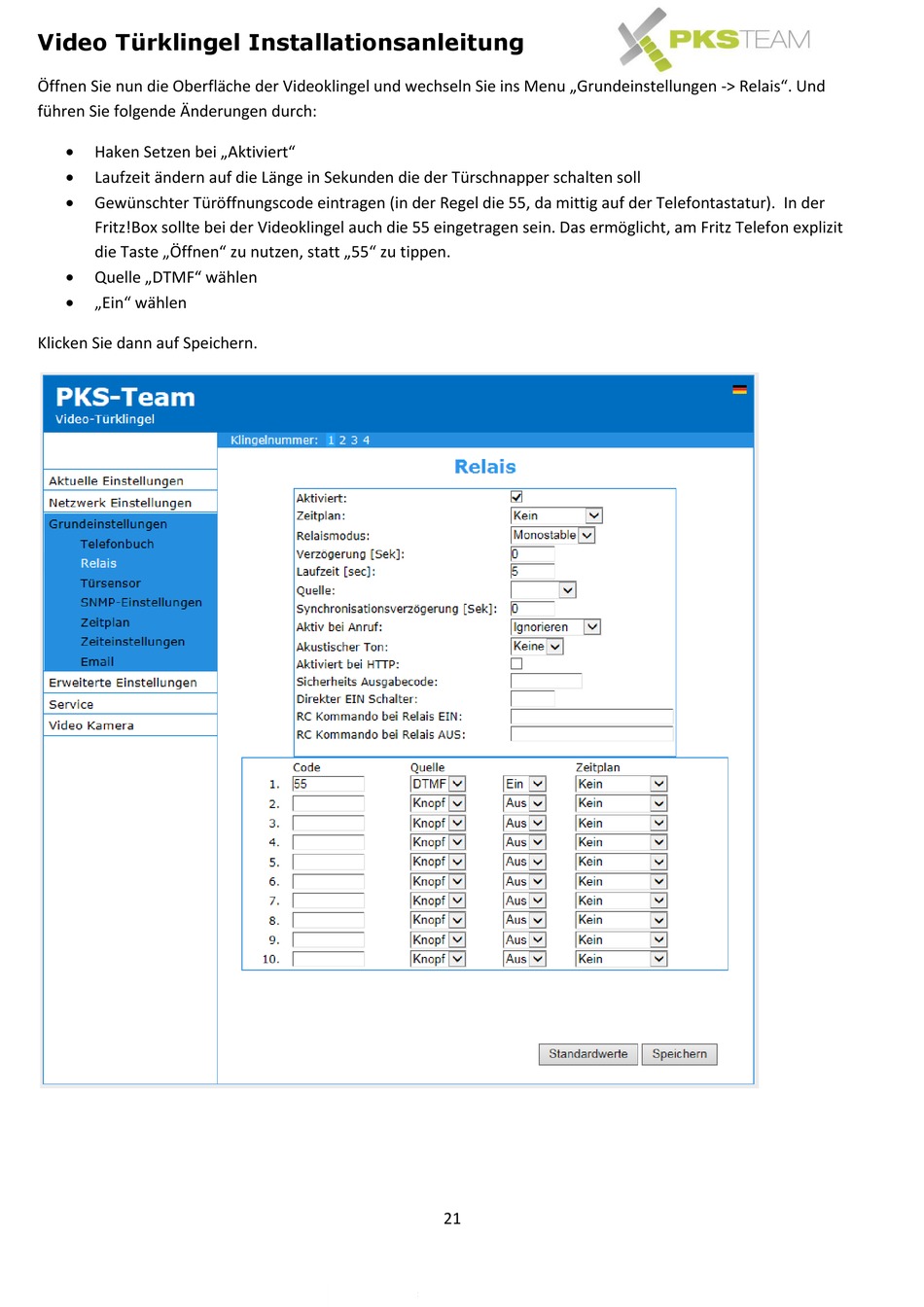Image resolution: width=924 pixels, height=1307 pixels.
Task: Open the Ein dropdown in row 1
Action: tap(524, 784)
